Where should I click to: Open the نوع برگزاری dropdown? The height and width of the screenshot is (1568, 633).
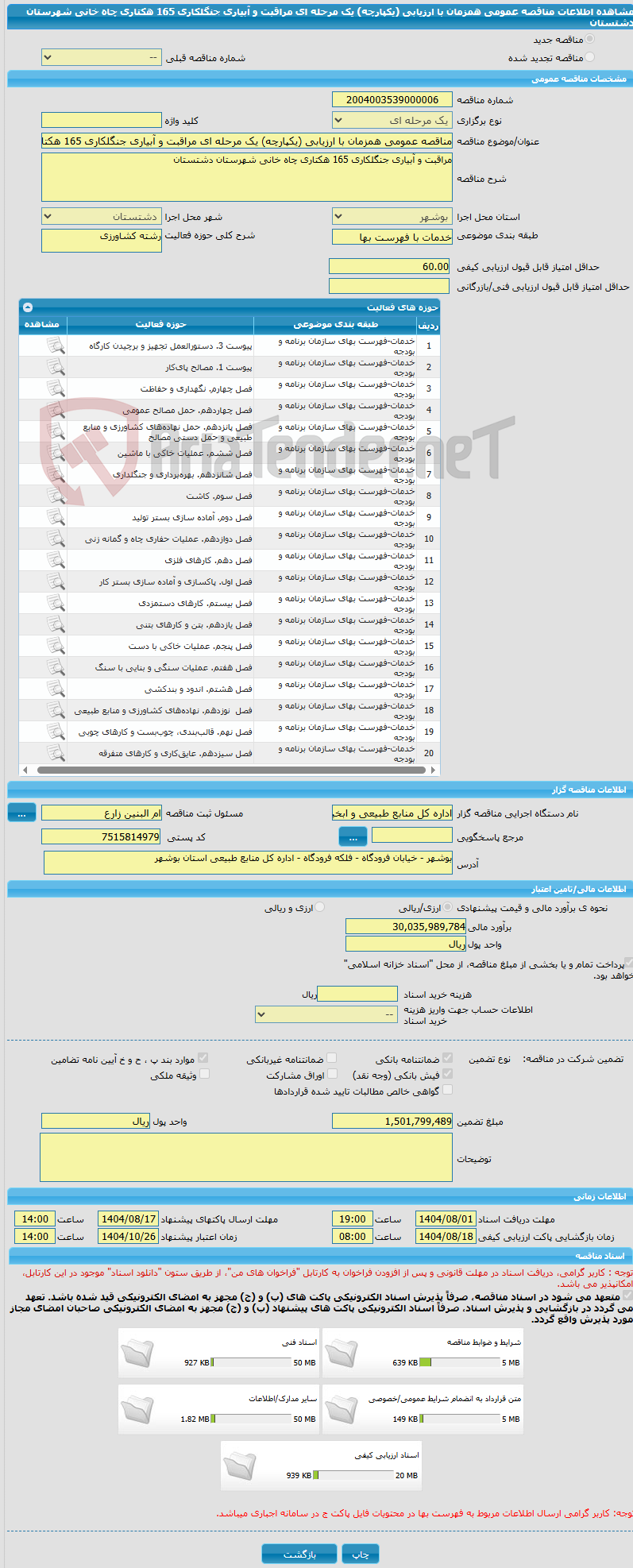coord(392,121)
